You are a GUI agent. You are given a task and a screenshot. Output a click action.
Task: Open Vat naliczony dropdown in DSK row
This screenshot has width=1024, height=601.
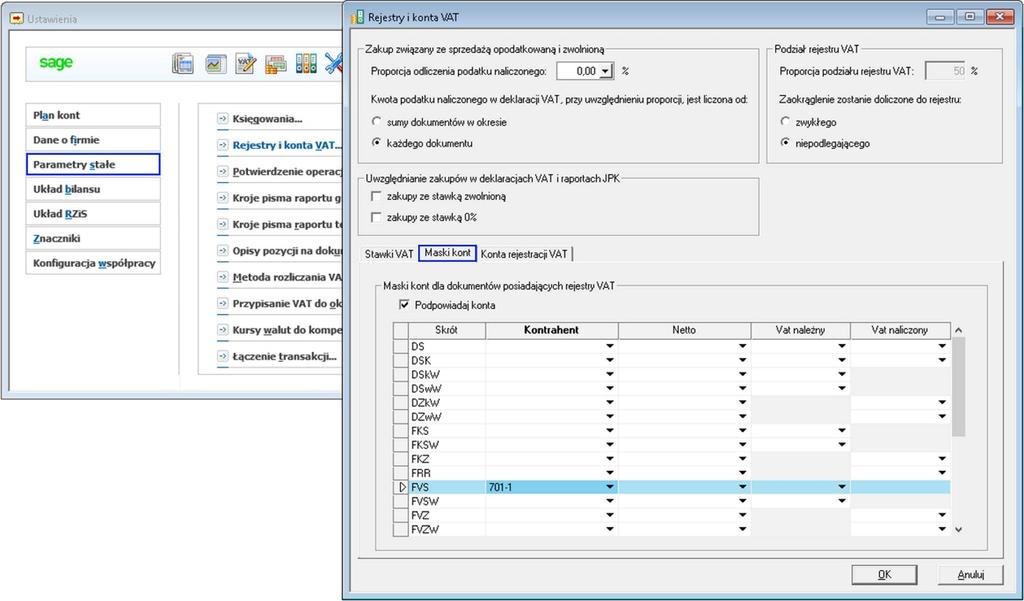pyautogui.click(x=942, y=361)
